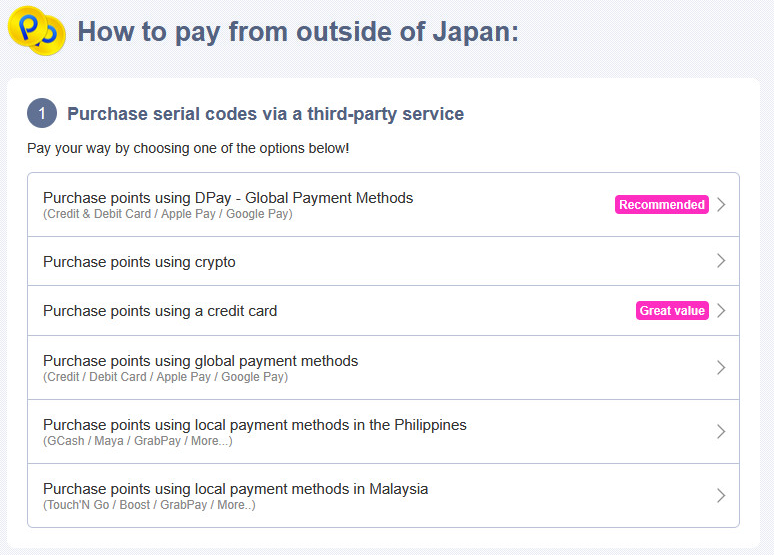This screenshot has width=774, height=555.
Task: Click the GCash / Maya / GrabPay subtitle
Action: tap(137, 441)
